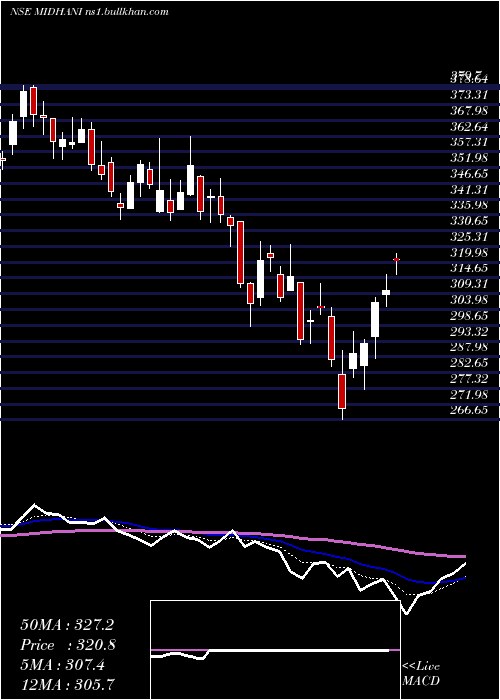
Task: Select the 12MA : 305.7 value
Action: 67,685
